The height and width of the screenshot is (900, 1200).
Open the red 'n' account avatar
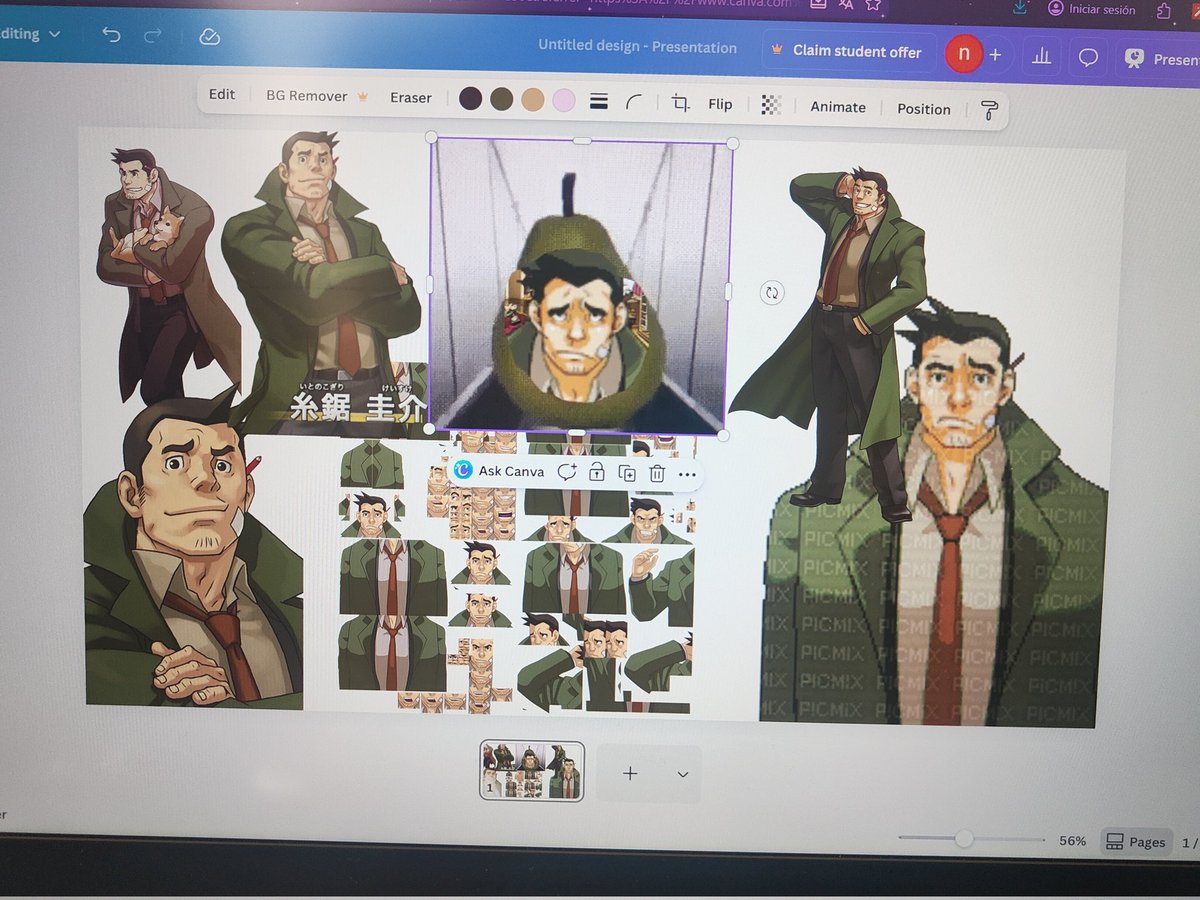(964, 54)
